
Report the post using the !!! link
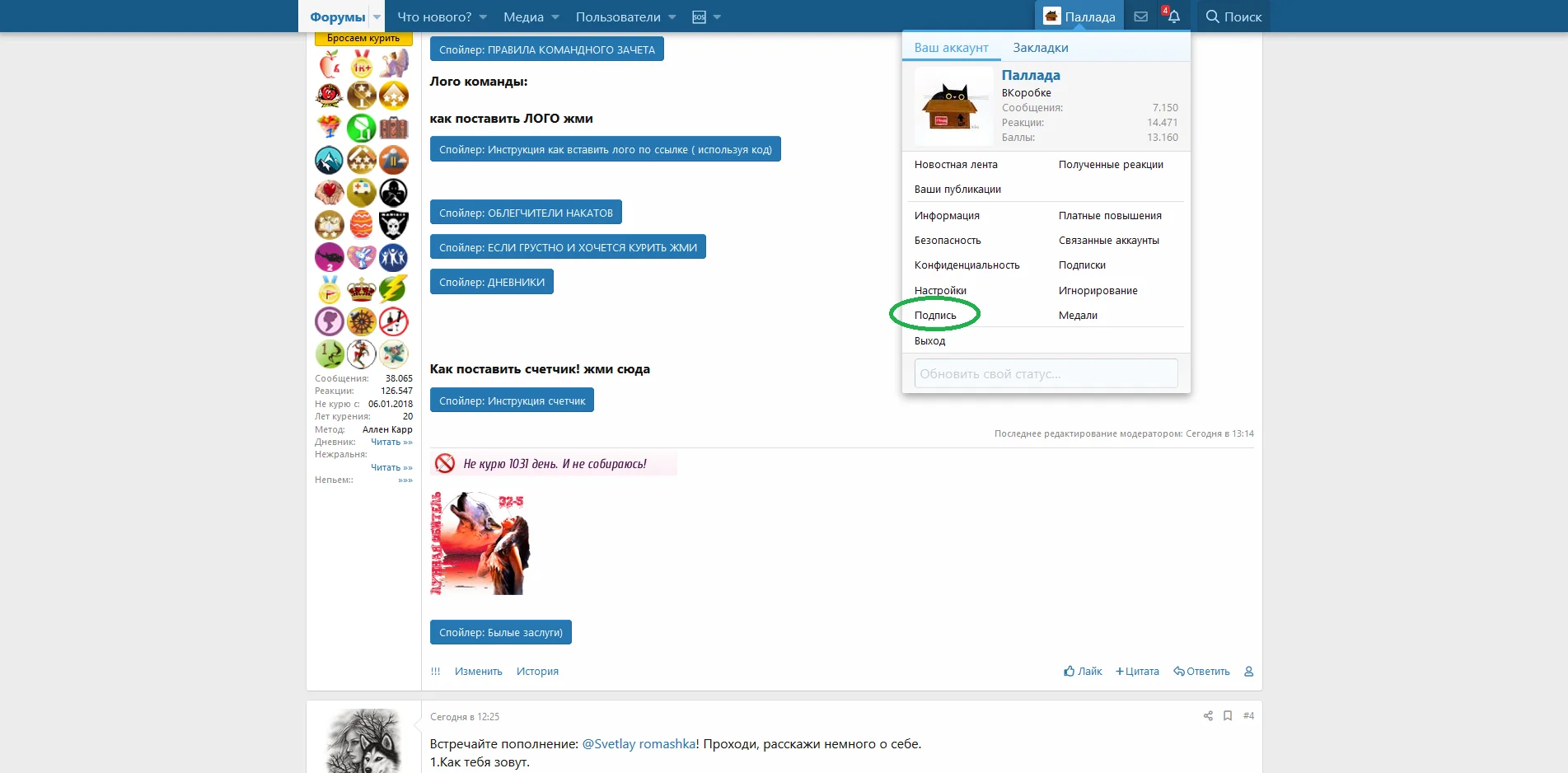point(435,672)
